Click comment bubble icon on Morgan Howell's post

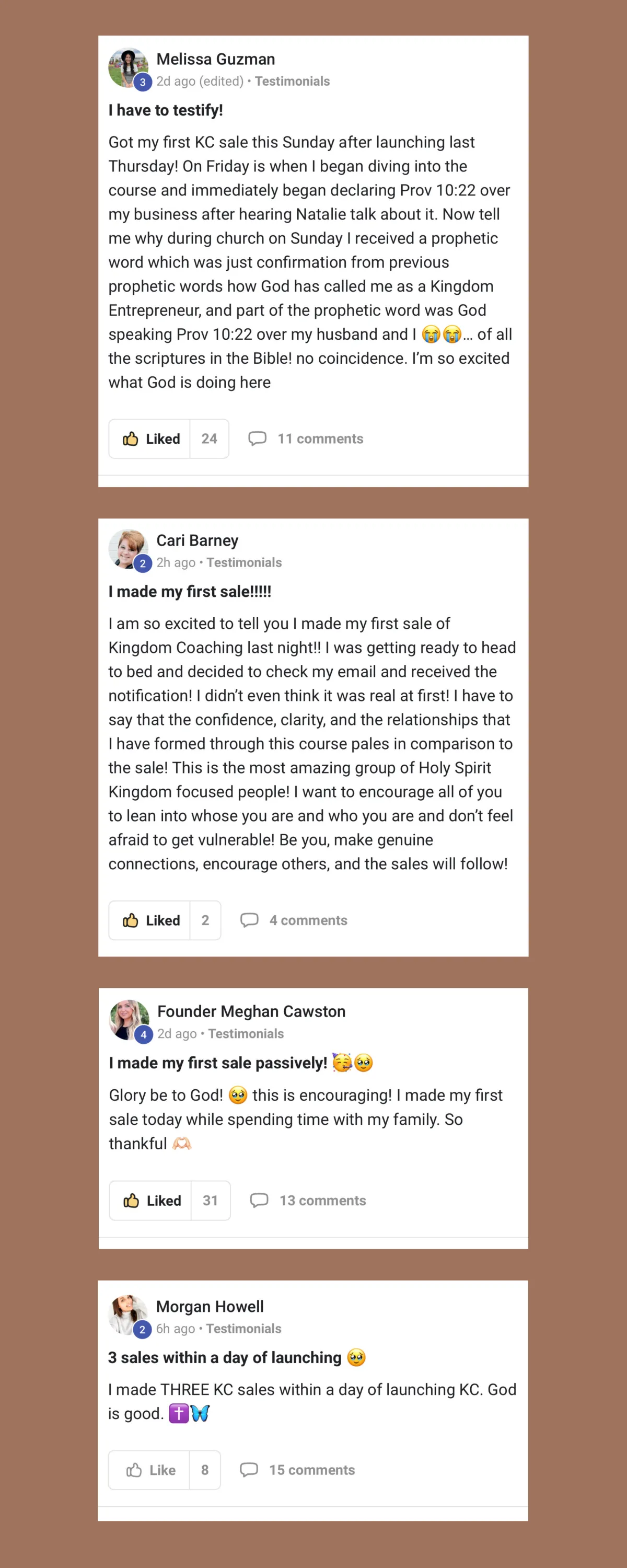(249, 1469)
